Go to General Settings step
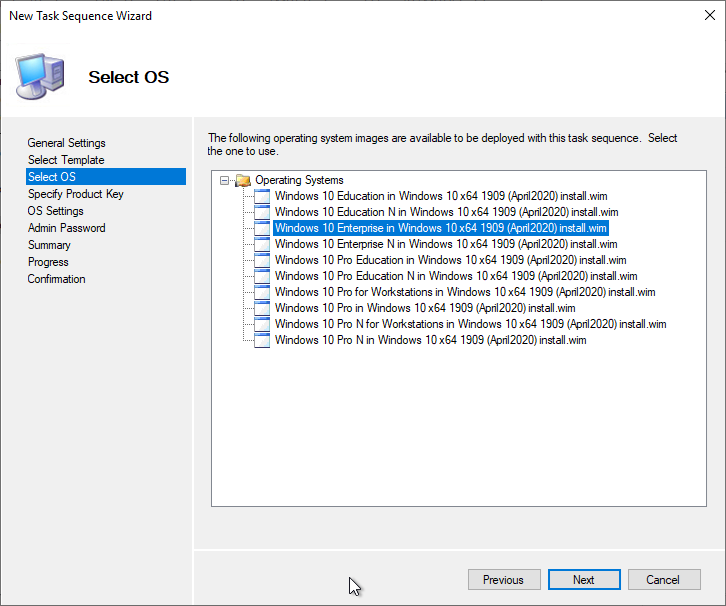The width and height of the screenshot is (726, 606). click(66, 143)
